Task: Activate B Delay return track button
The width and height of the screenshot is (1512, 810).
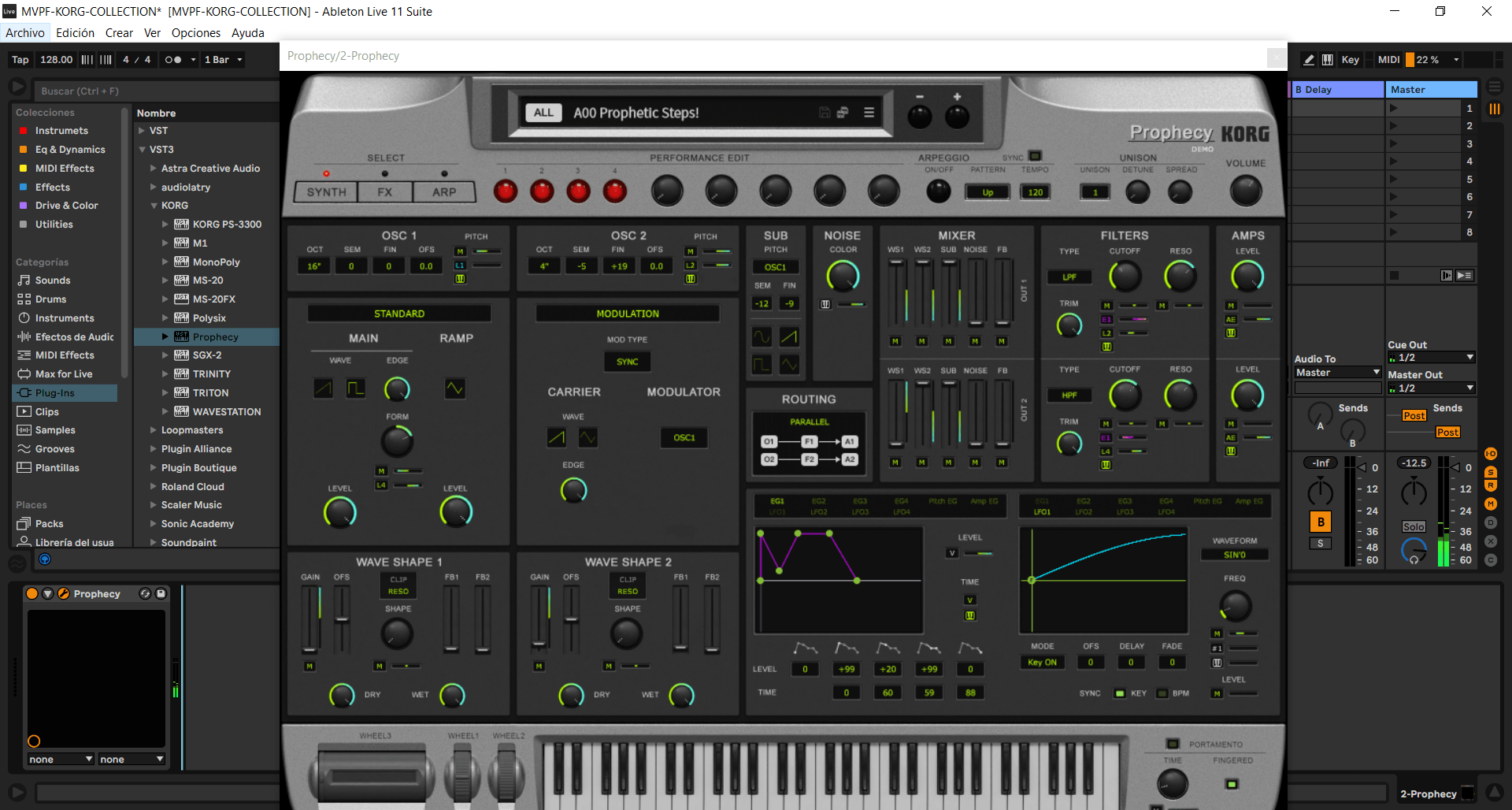Action: tap(1321, 522)
